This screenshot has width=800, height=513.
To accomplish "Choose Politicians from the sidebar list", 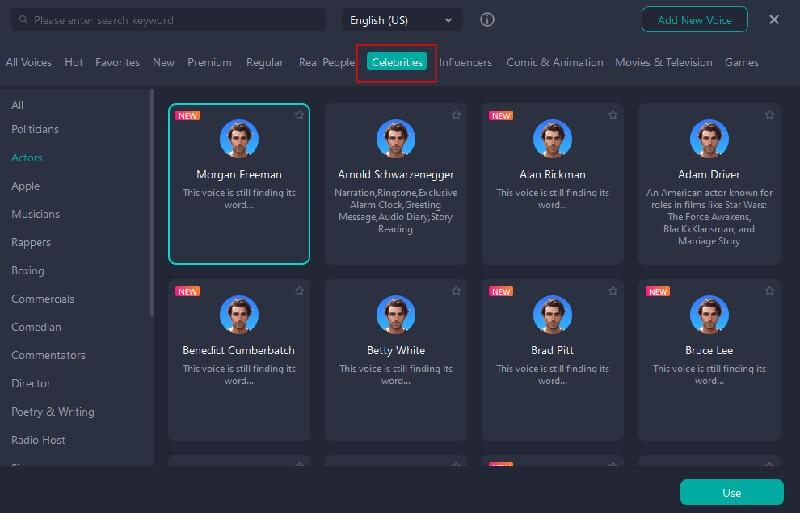I will pyautogui.click(x=35, y=129).
